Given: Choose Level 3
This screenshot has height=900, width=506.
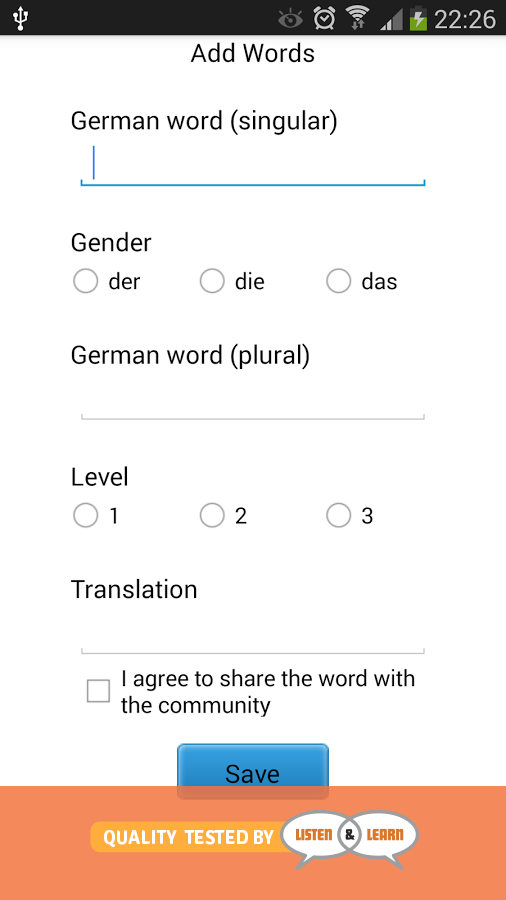Looking at the screenshot, I should click(350, 515).
